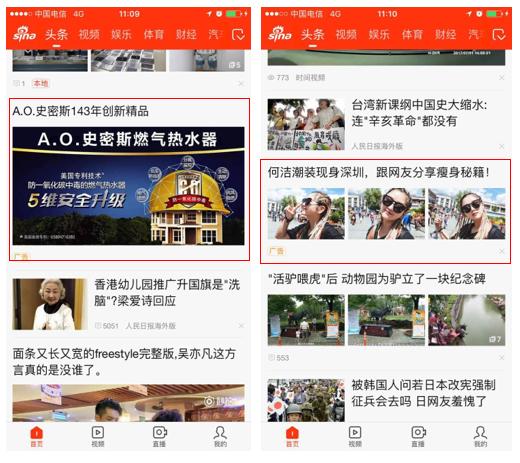
Task: Dismiss the 本地 news item with X
Action: point(241,84)
